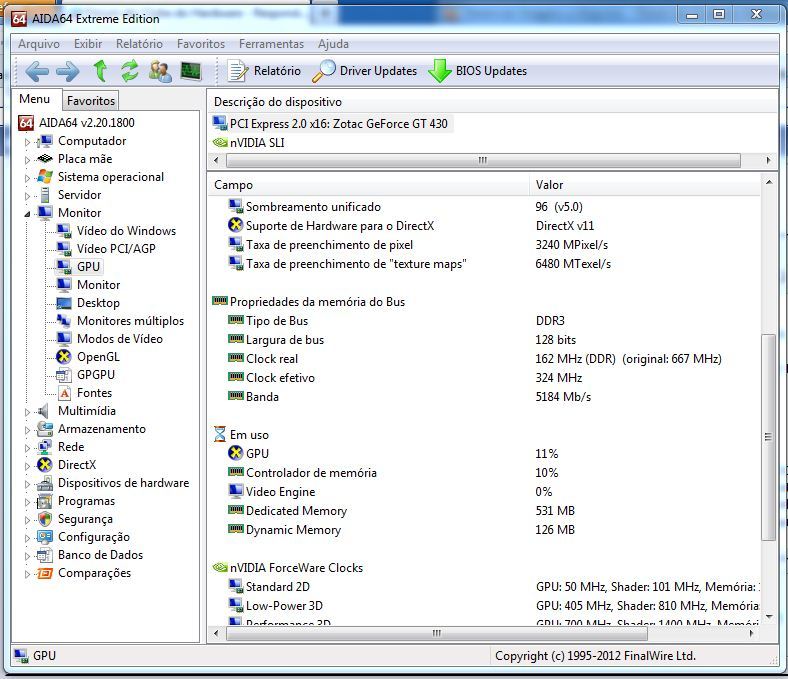This screenshot has width=788, height=679.
Task: Open the Configuração tree icon
Action: tap(45, 537)
